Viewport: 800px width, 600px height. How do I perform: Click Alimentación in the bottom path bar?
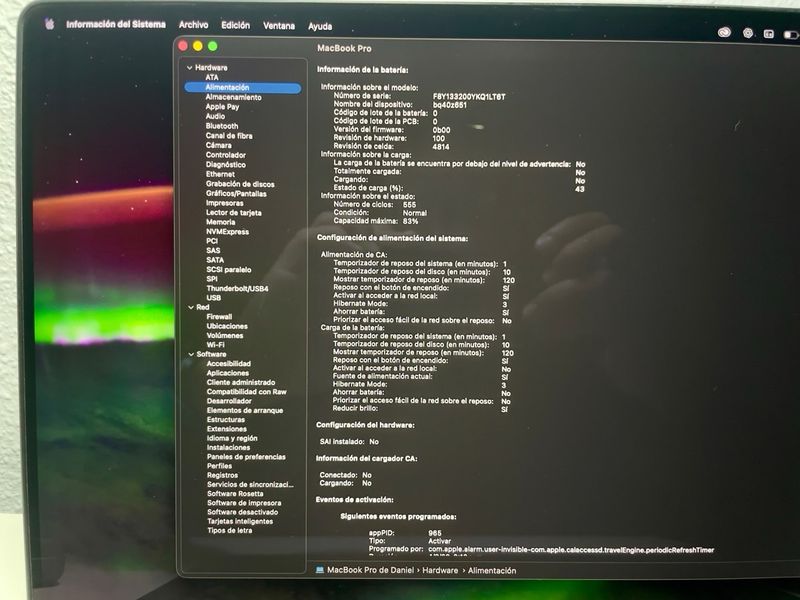pyautogui.click(x=492, y=570)
